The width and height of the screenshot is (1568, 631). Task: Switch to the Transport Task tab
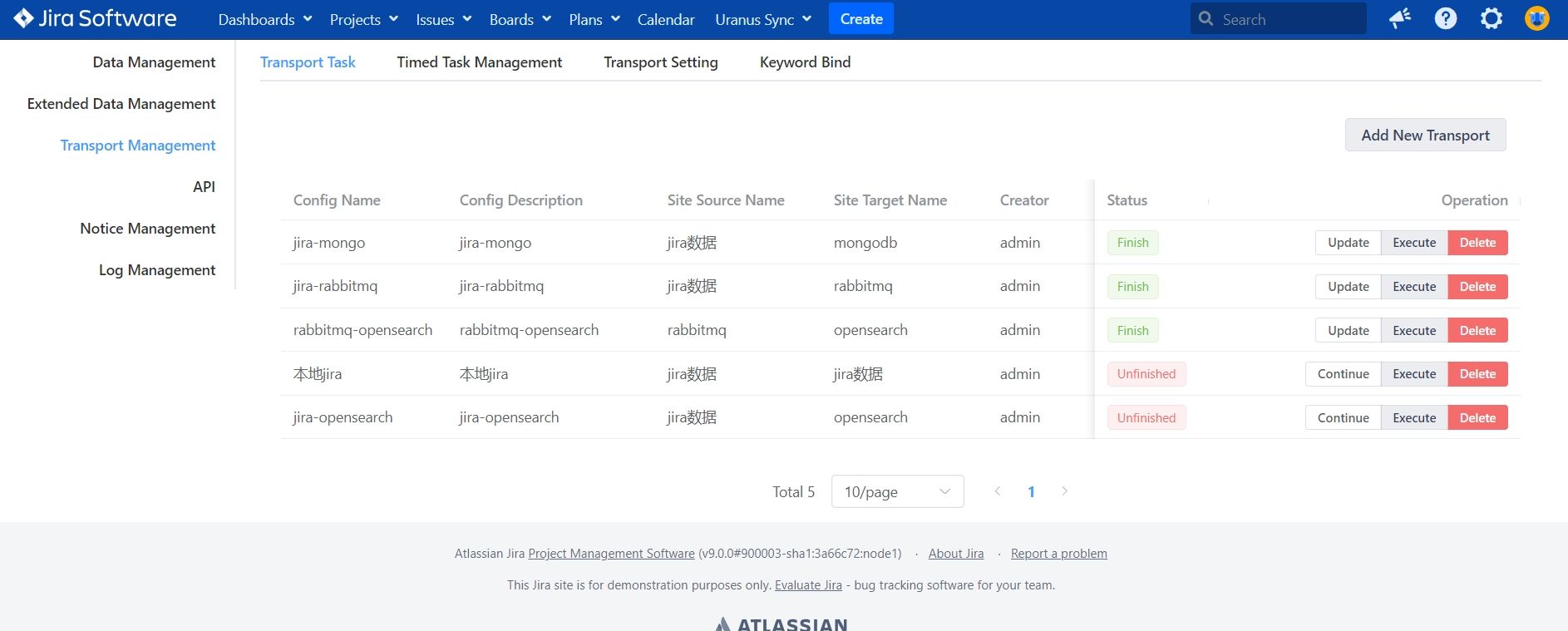point(308,62)
